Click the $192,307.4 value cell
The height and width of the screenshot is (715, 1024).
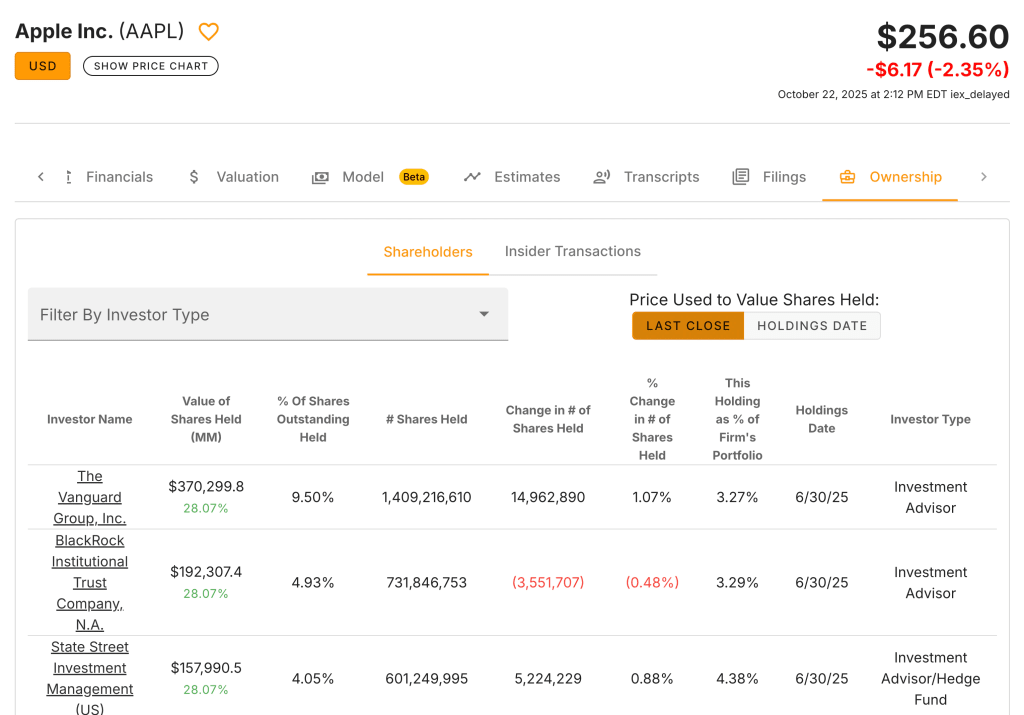(x=206, y=572)
